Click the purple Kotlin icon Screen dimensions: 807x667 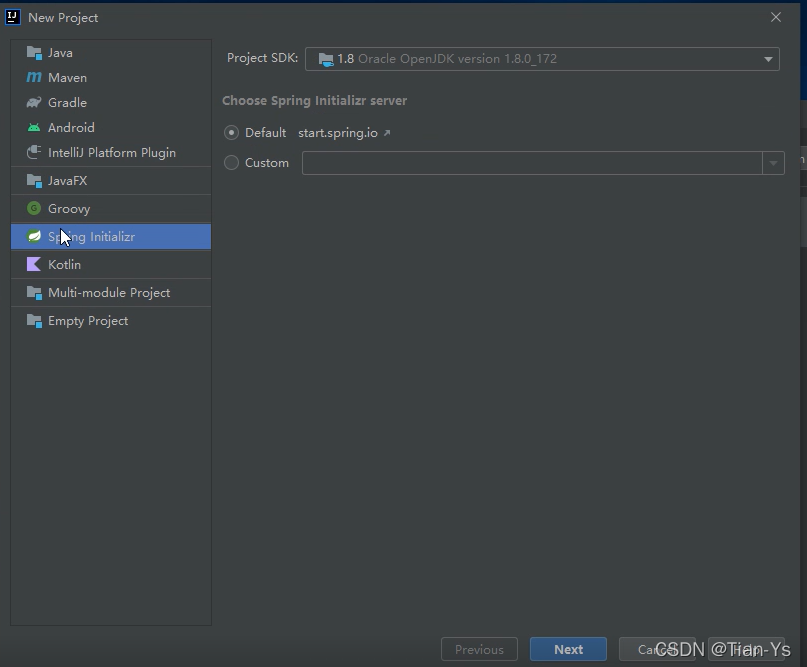34,264
